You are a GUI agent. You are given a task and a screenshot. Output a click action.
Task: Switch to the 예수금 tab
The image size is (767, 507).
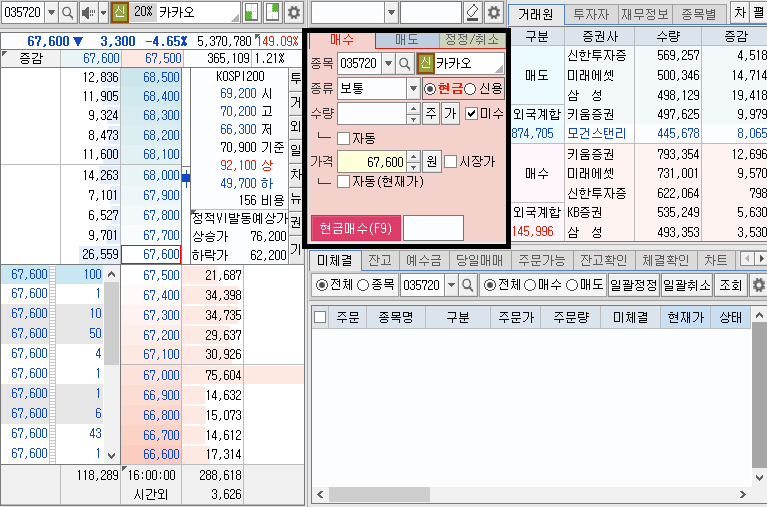(x=424, y=260)
